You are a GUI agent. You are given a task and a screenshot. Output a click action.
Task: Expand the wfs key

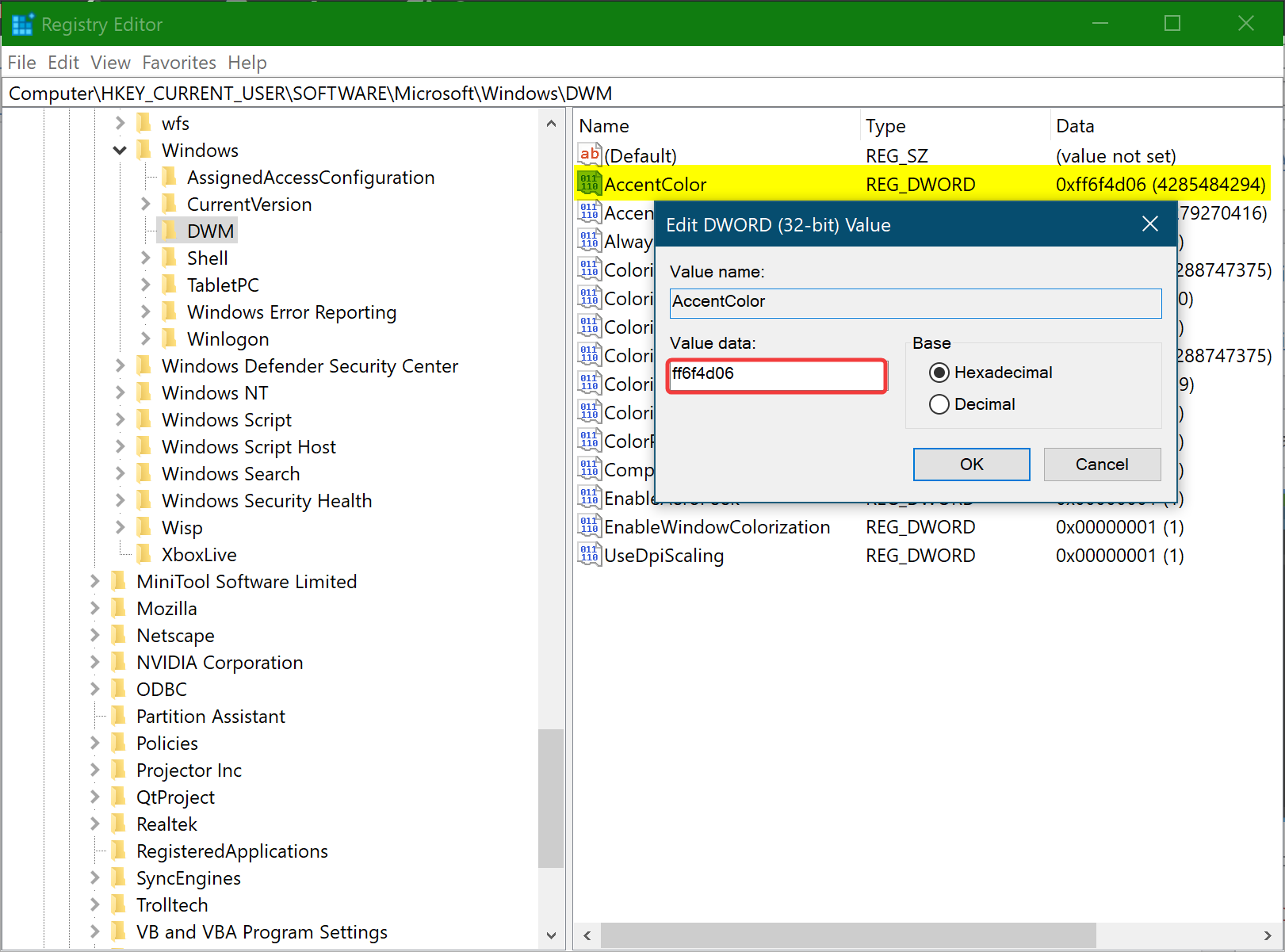[x=120, y=123]
